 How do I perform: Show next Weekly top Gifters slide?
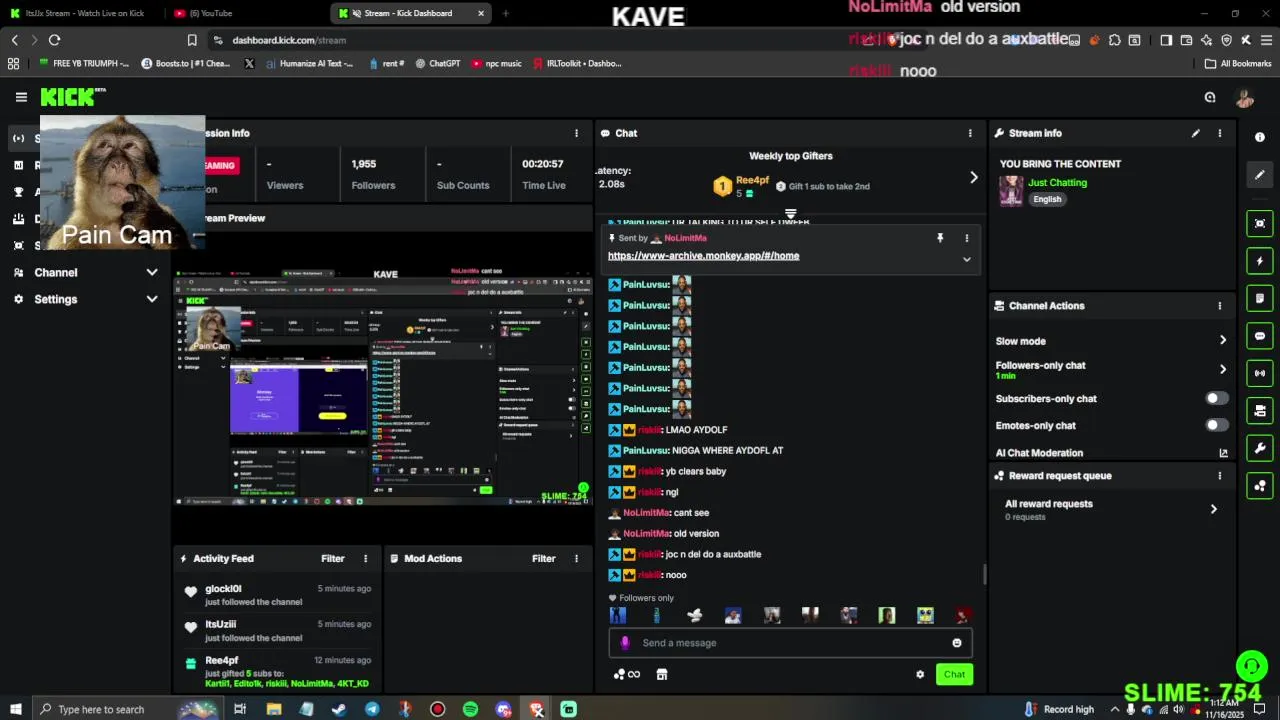click(973, 177)
